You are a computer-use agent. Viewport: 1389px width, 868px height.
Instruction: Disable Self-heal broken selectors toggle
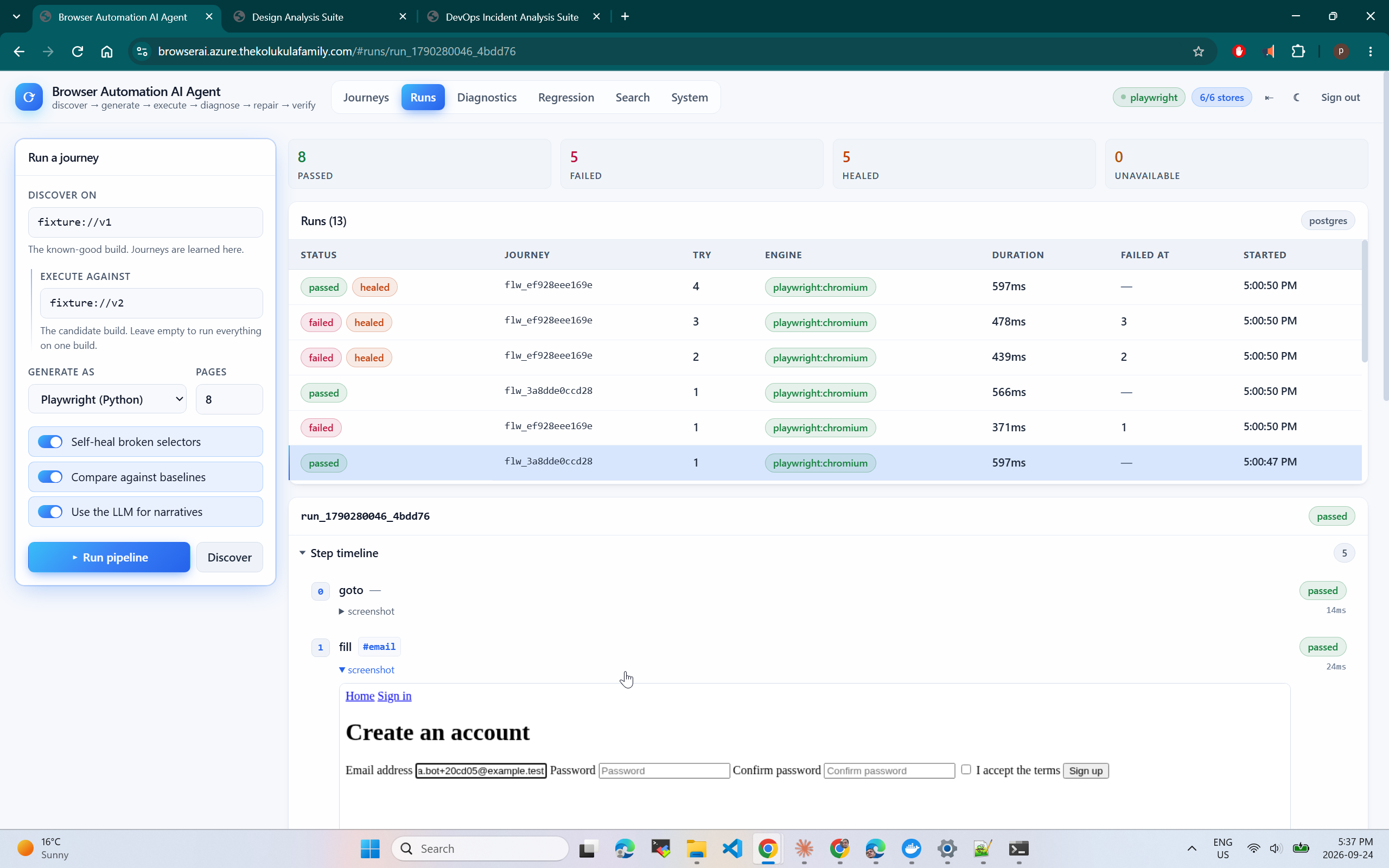[50, 442]
